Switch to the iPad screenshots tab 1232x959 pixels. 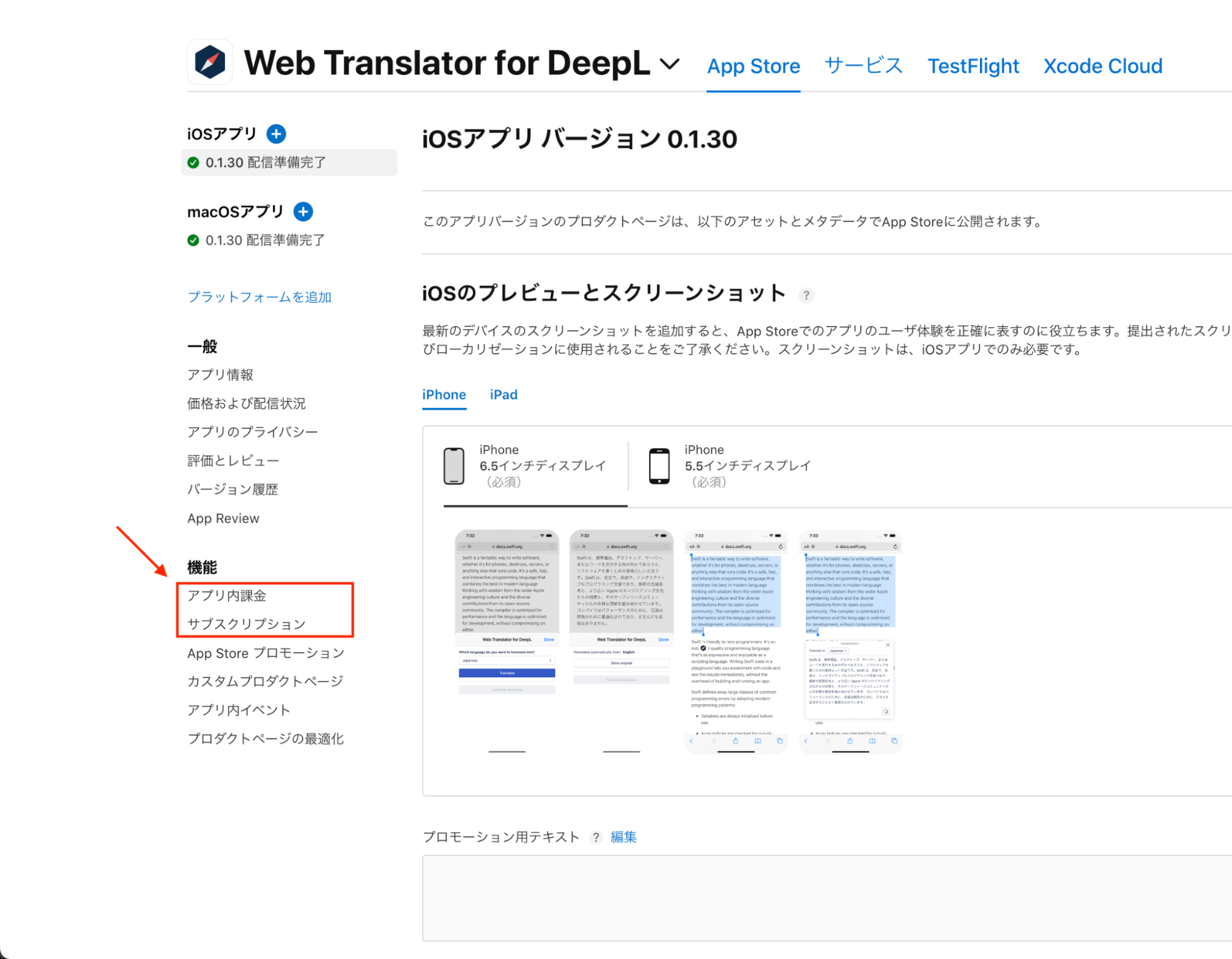click(x=504, y=395)
